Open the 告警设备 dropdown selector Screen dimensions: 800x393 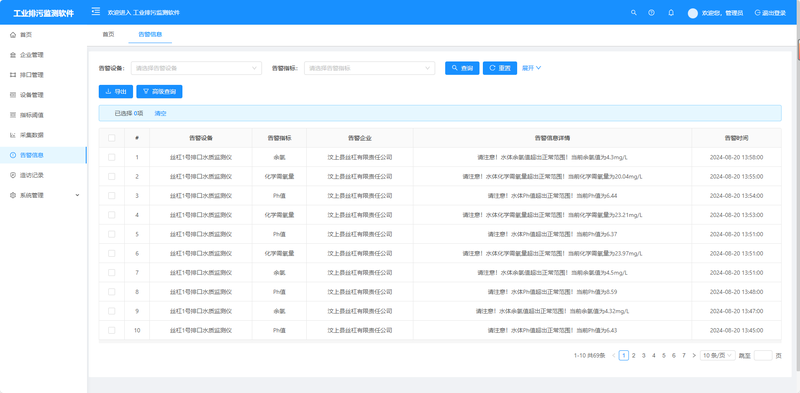pyautogui.click(x=196, y=68)
